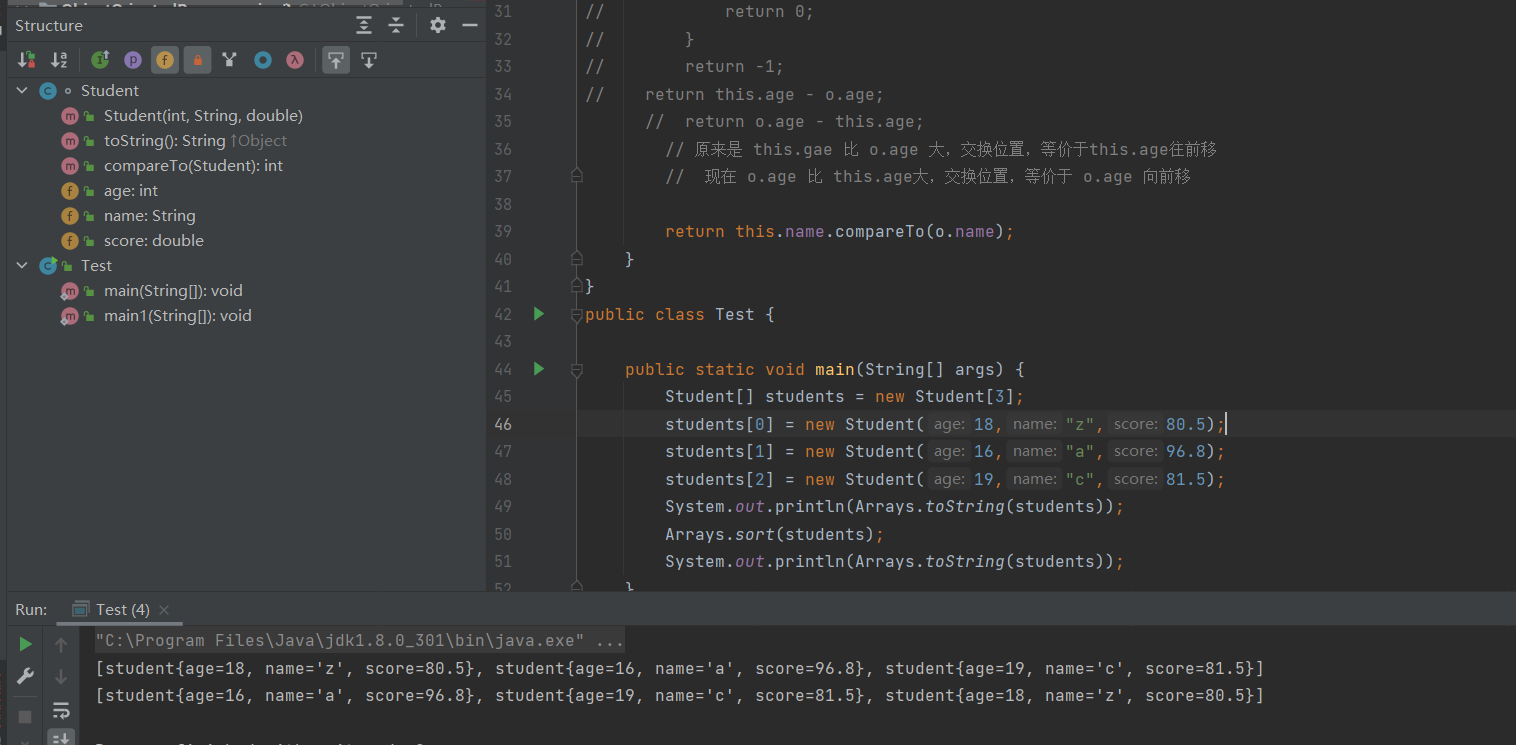Toggle Sort by Visibility in Structure toolbar
The height and width of the screenshot is (745, 1516).
coord(27,60)
